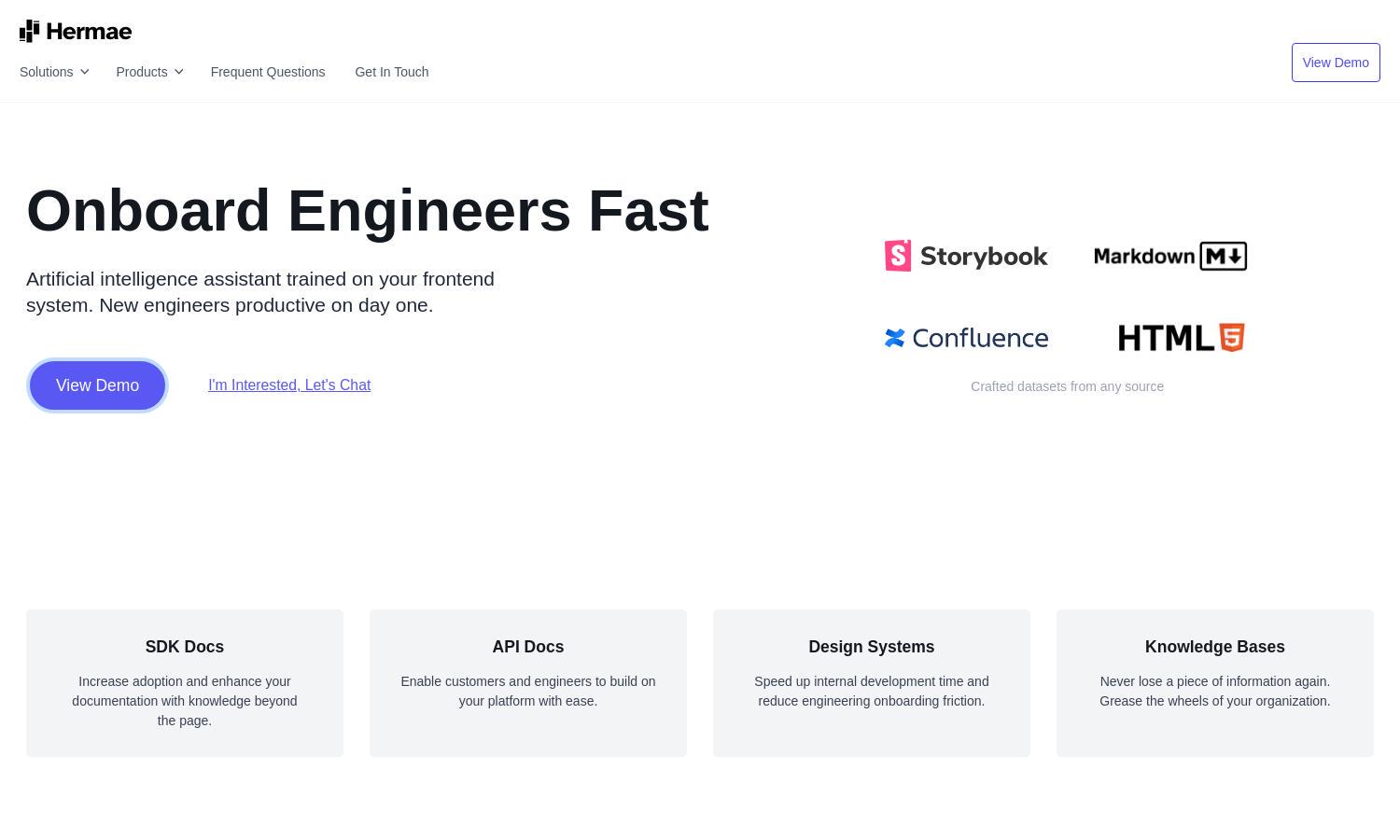Viewport: 1400px width, 840px height.
Task: Select the API Docs card heading
Action: coord(528,647)
